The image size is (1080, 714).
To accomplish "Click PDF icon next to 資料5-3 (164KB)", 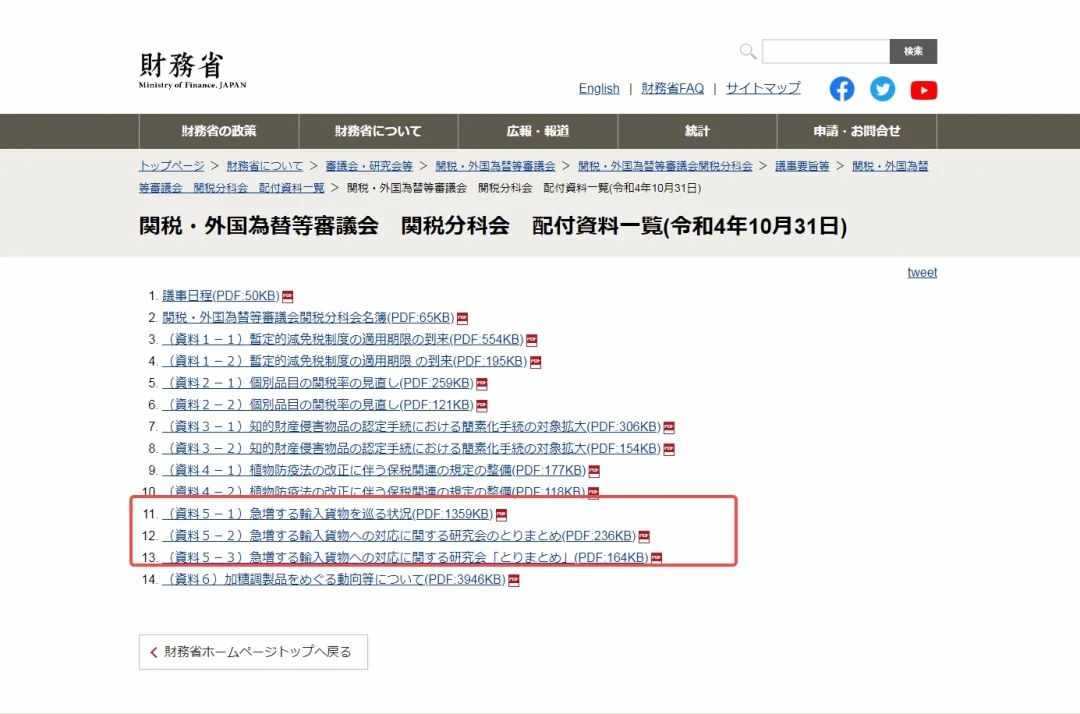I will coord(656,558).
